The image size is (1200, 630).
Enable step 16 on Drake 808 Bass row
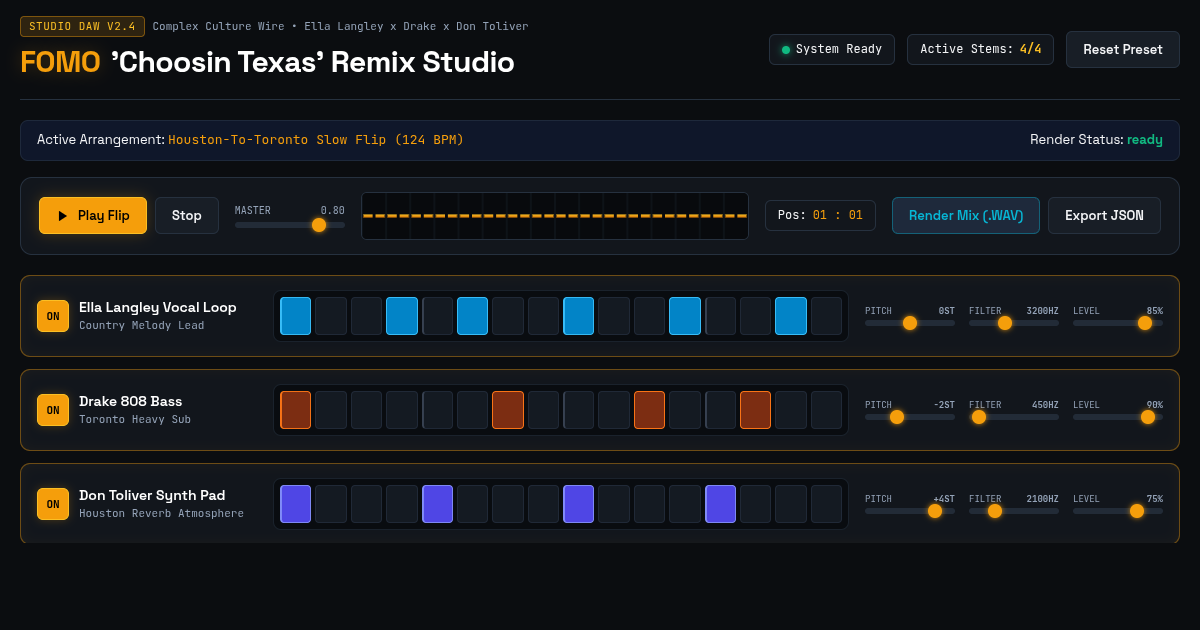(826, 410)
